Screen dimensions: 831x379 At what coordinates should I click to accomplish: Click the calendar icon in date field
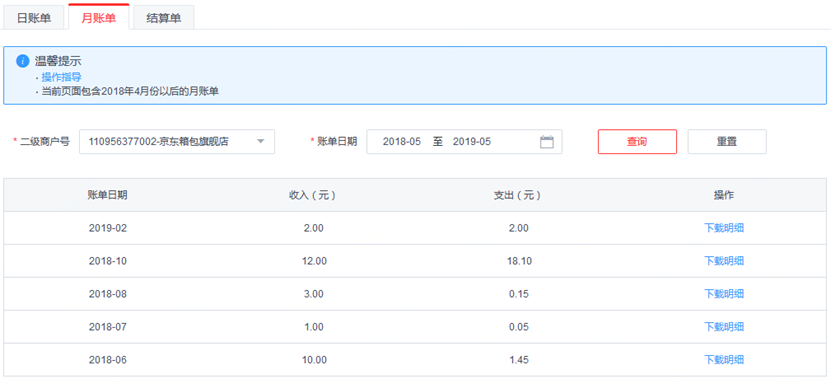(x=546, y=142)
